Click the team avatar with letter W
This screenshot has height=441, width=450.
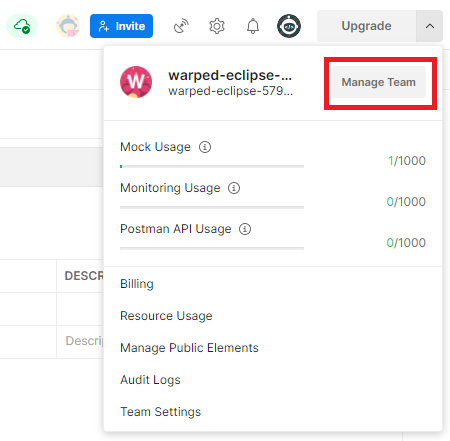click(x=136, y=82)
